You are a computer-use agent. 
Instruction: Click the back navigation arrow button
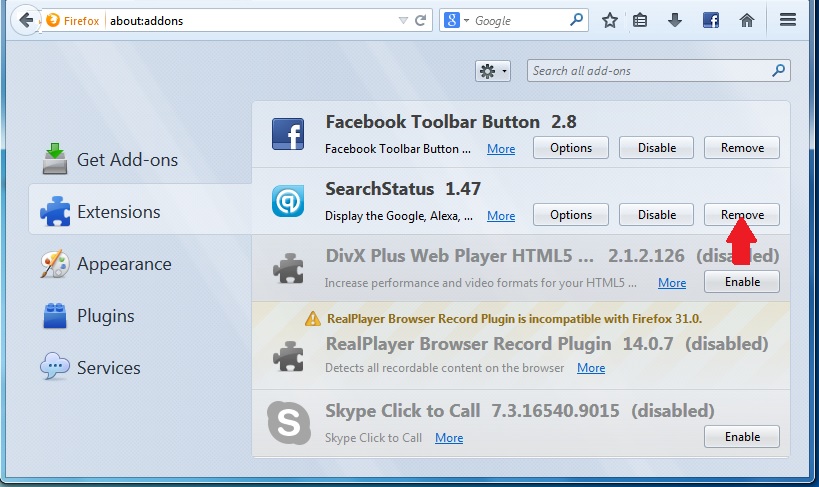[26, 20]
